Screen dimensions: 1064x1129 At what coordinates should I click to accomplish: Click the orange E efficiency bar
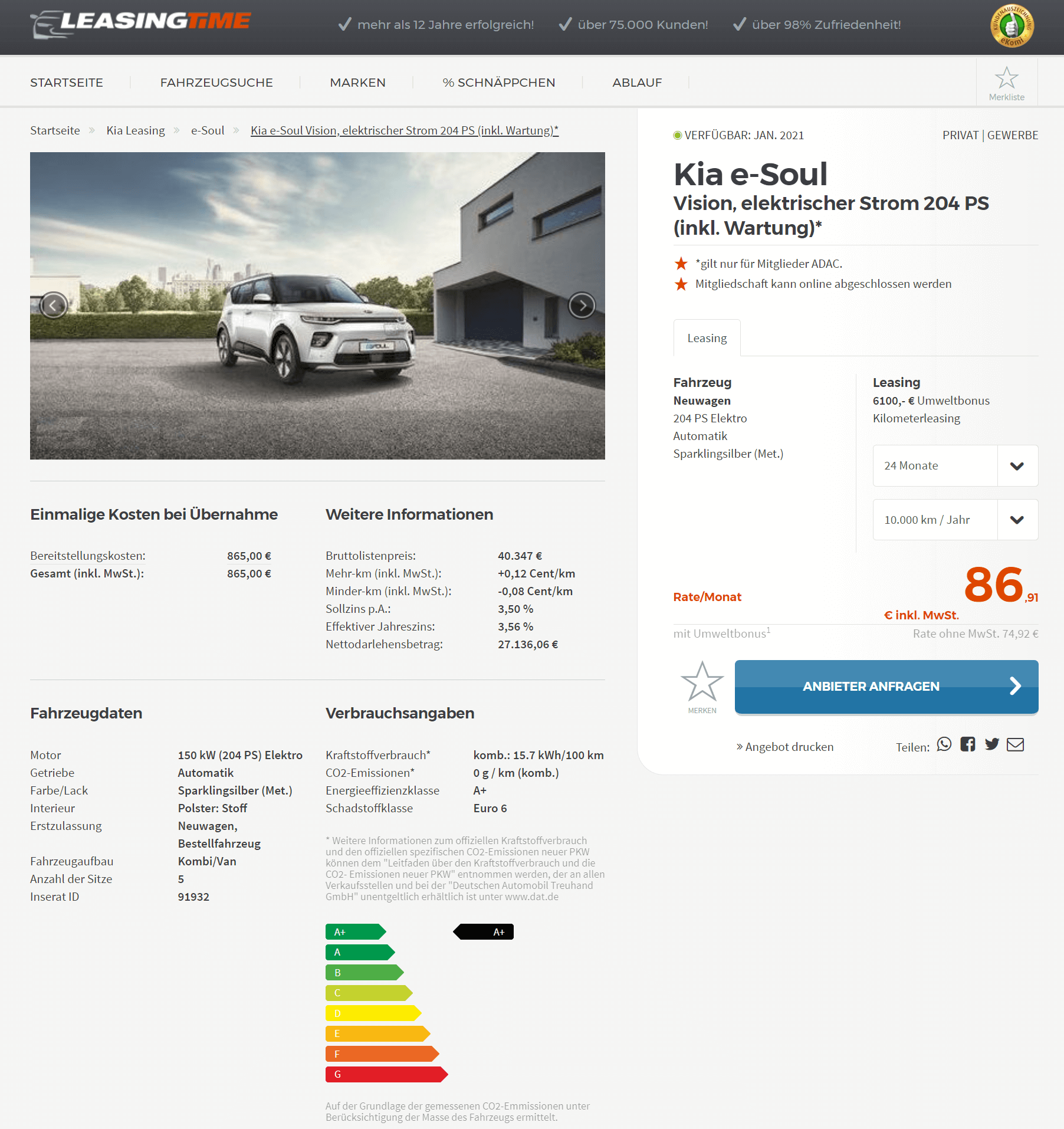pos(377,1033)
